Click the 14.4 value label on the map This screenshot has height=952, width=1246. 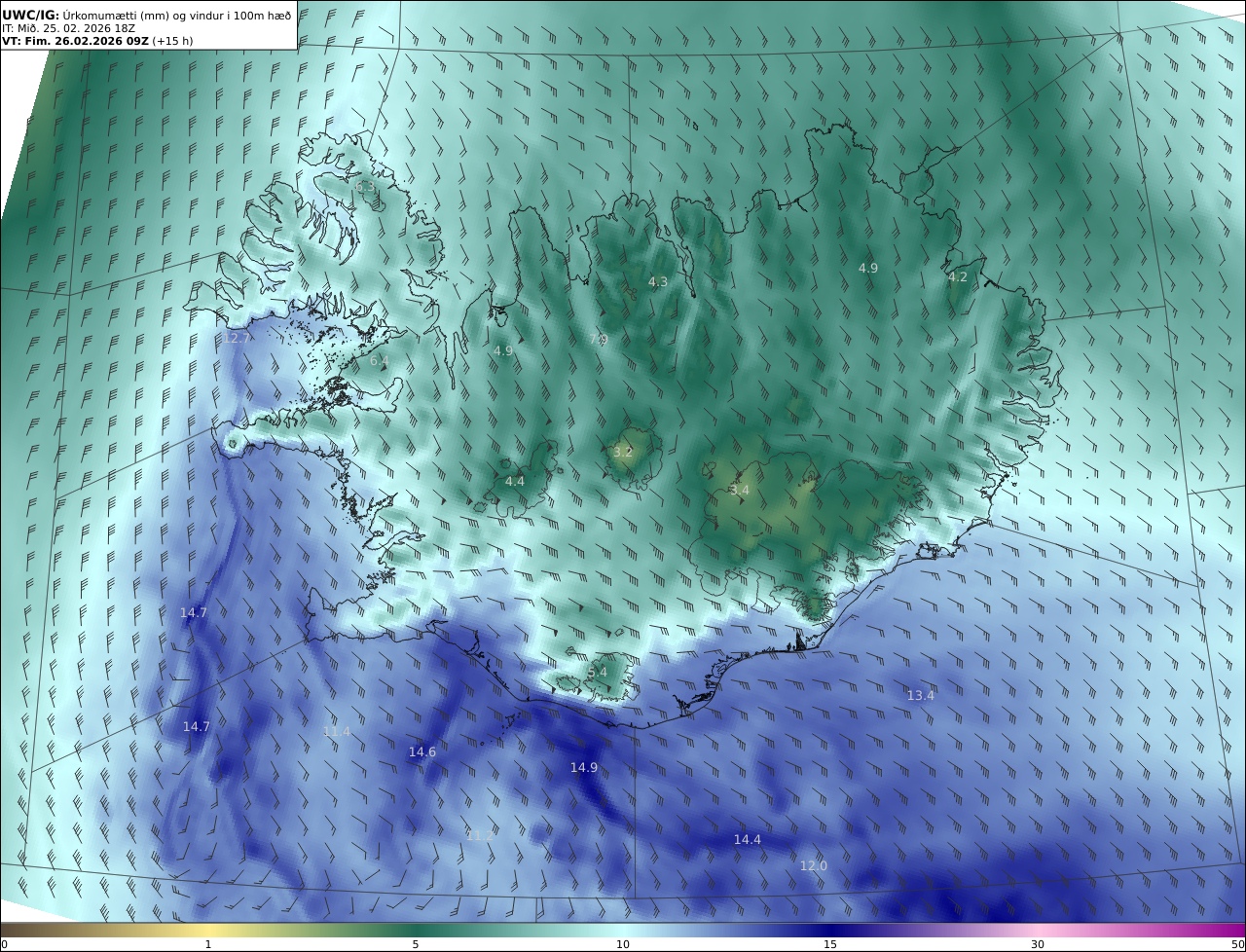click(x=748, y=840)
